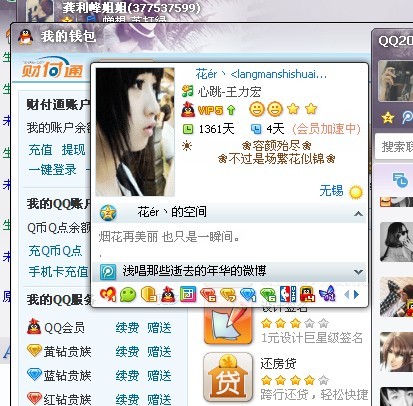This screenshot has height=406, width=413.
Task: Click the Qzone status 烟花再美丽 也只是一瞬间
Action: pos(169,237)
